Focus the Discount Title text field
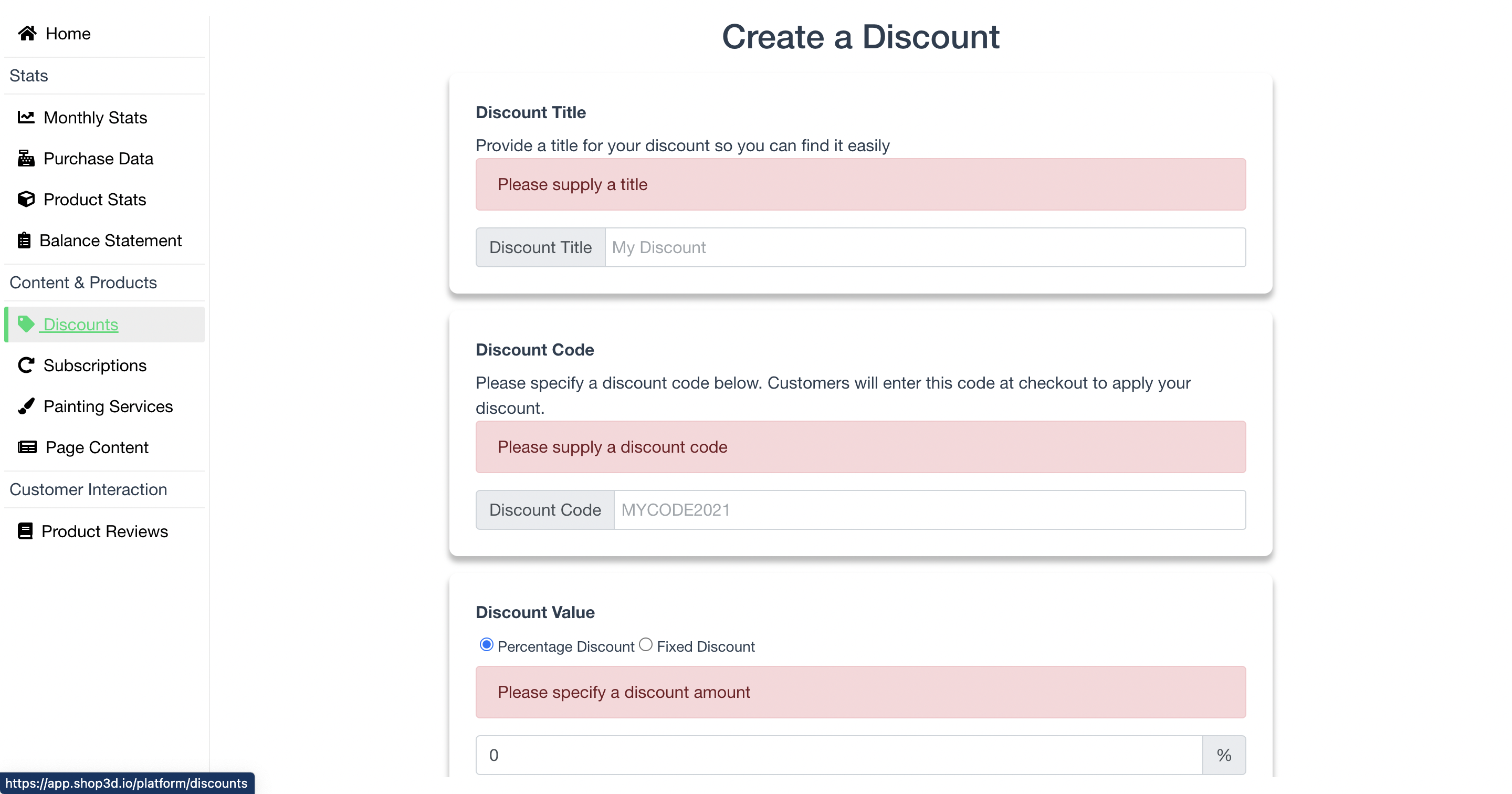 coord(925,247)
